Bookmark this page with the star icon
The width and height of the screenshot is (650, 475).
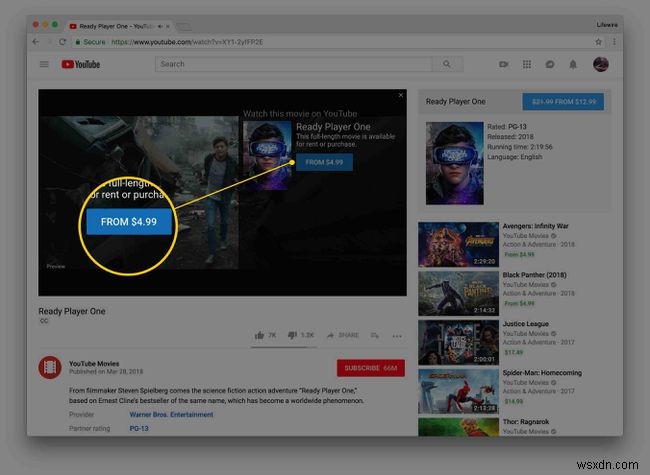click(x=598, y=42)
